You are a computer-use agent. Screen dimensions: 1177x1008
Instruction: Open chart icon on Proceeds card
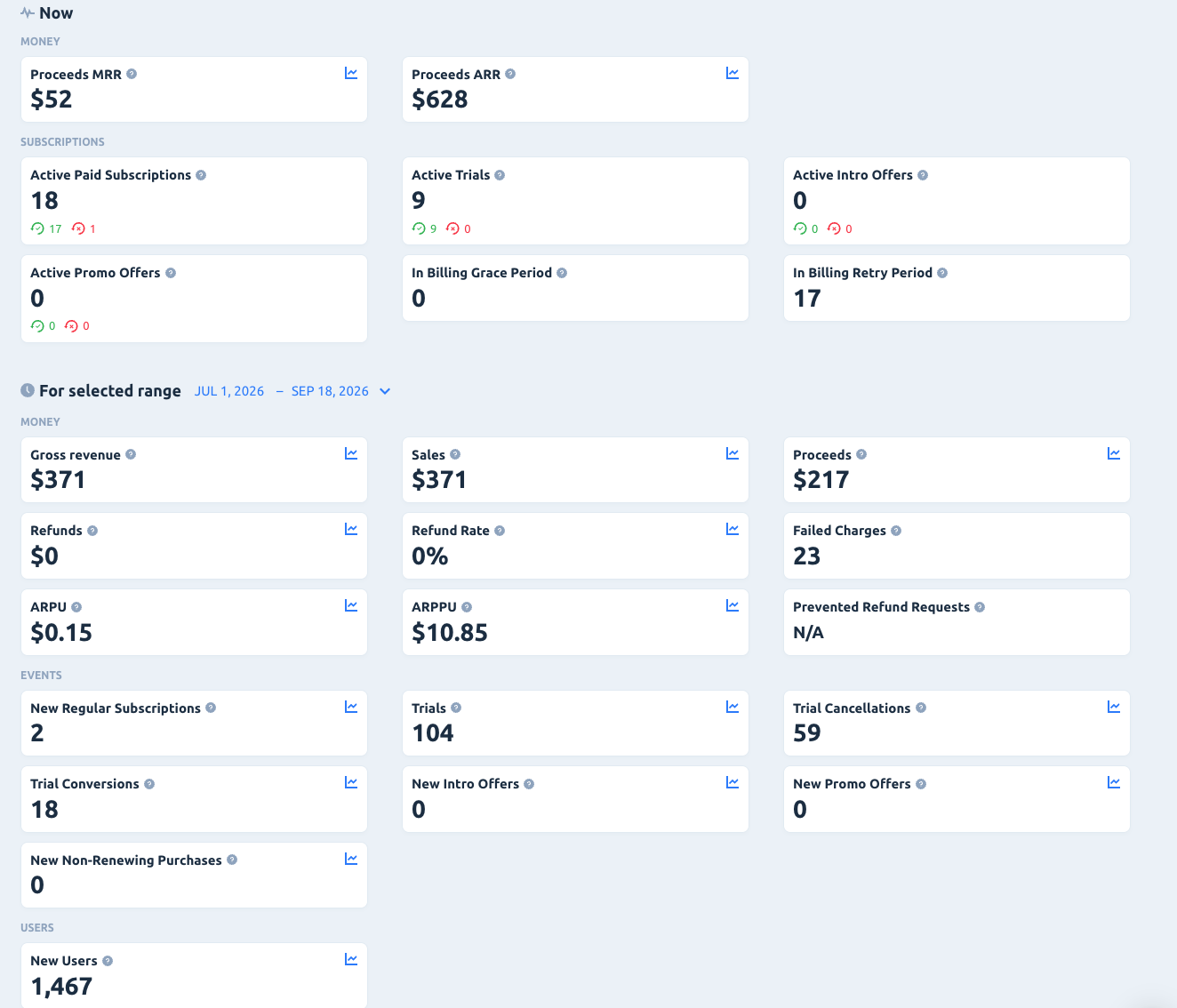click(x=1114, y=453)
